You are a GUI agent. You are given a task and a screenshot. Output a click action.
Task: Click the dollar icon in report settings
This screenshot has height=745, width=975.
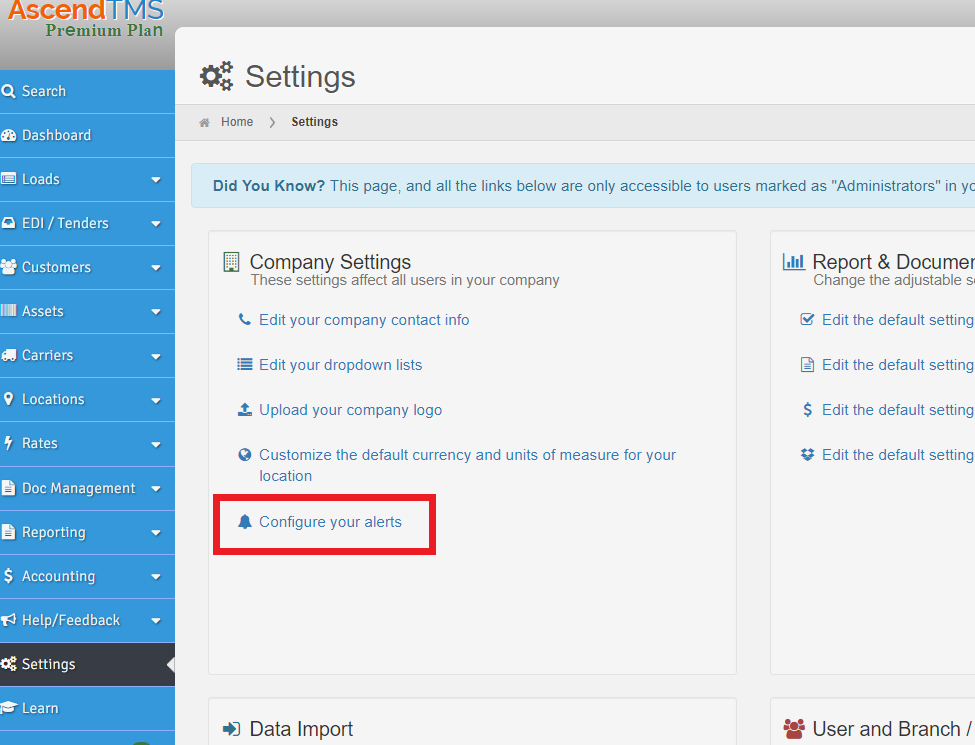tap(807, 409)
